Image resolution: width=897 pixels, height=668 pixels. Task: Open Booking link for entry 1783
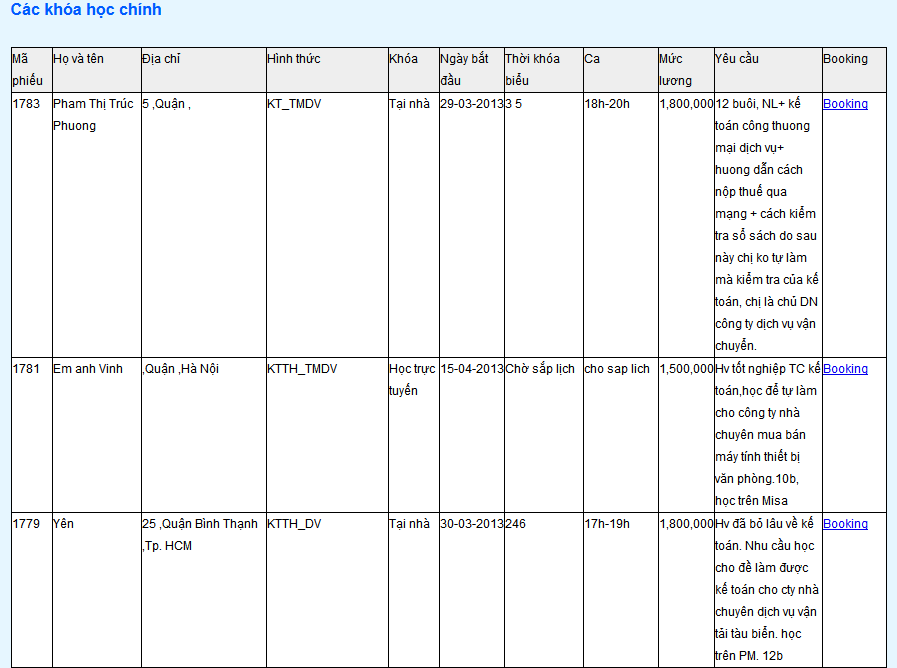pos(845,104)
